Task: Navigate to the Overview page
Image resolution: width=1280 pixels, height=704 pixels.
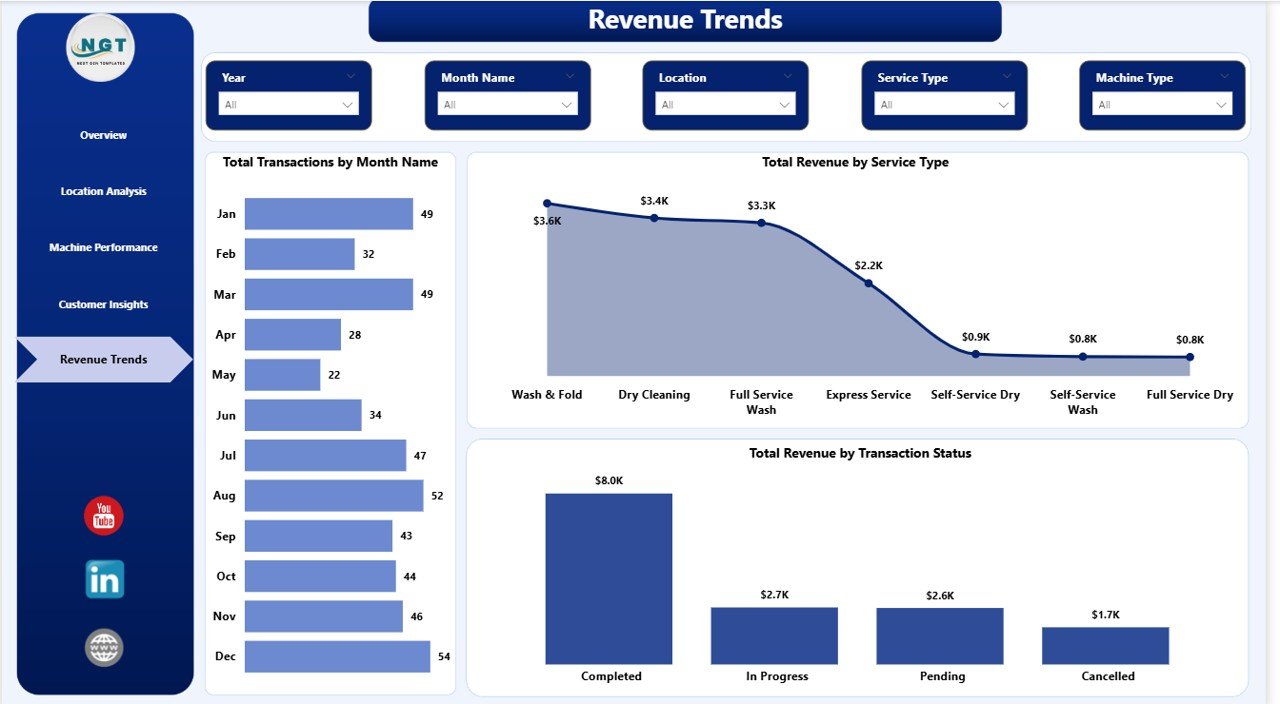Action: point(103,135)
